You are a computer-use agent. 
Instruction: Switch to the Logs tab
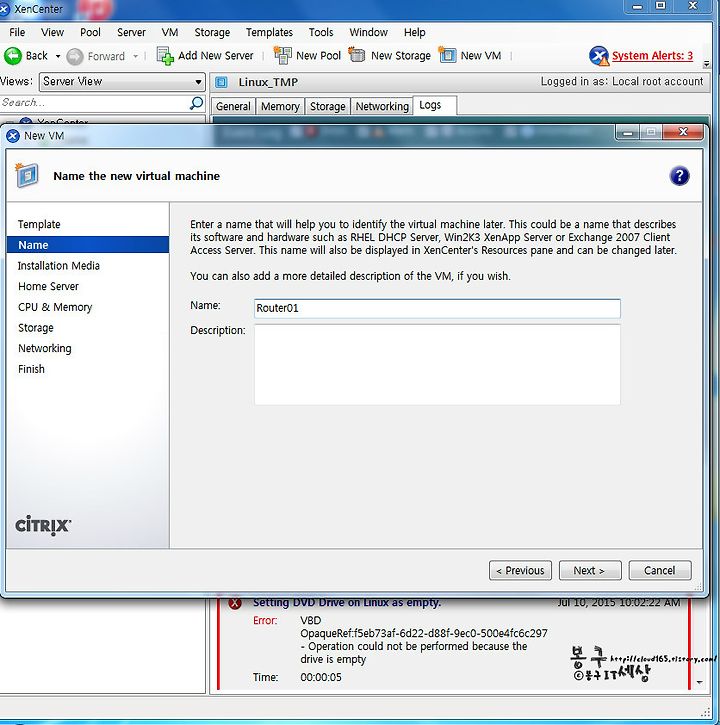tap(435, 105)
